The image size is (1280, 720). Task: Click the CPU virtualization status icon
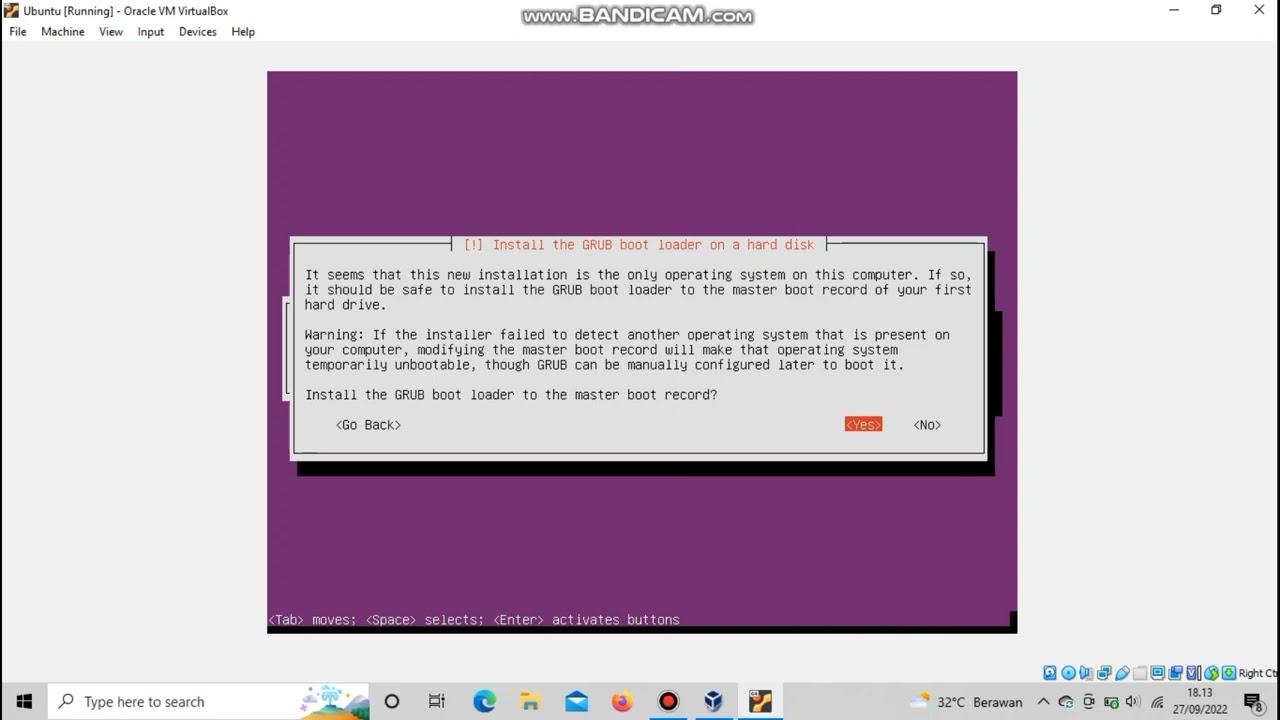tap(1194, 673)
